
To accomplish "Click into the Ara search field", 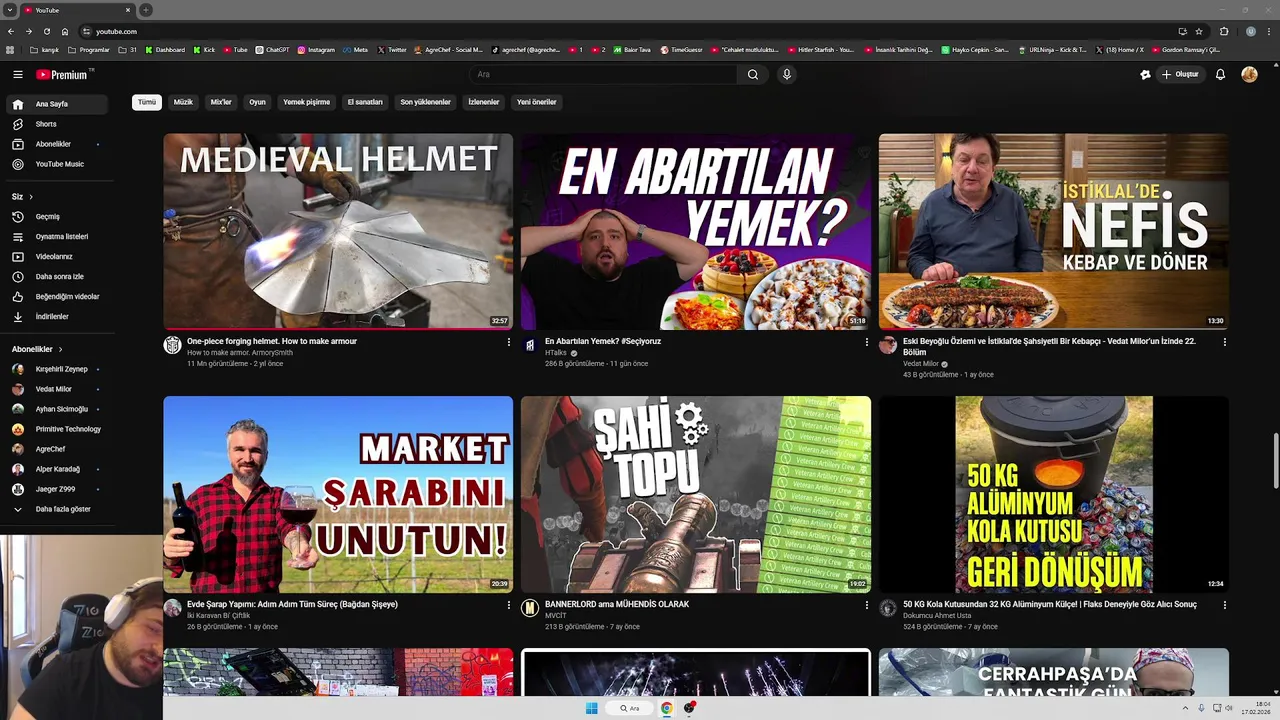I will point(603,74).
